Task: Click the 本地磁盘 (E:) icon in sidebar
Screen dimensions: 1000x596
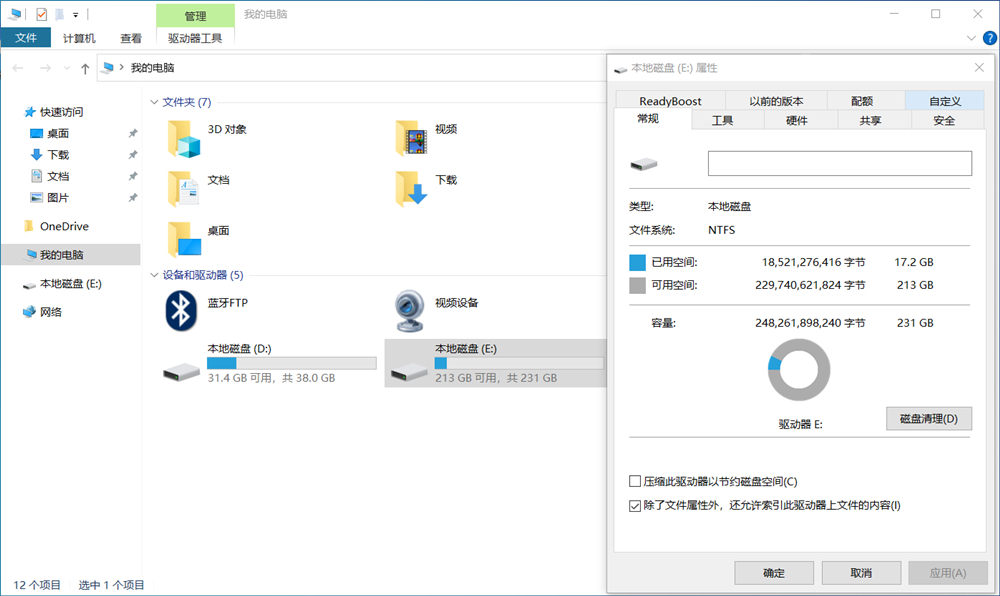Action: click(x=29, y=285)
